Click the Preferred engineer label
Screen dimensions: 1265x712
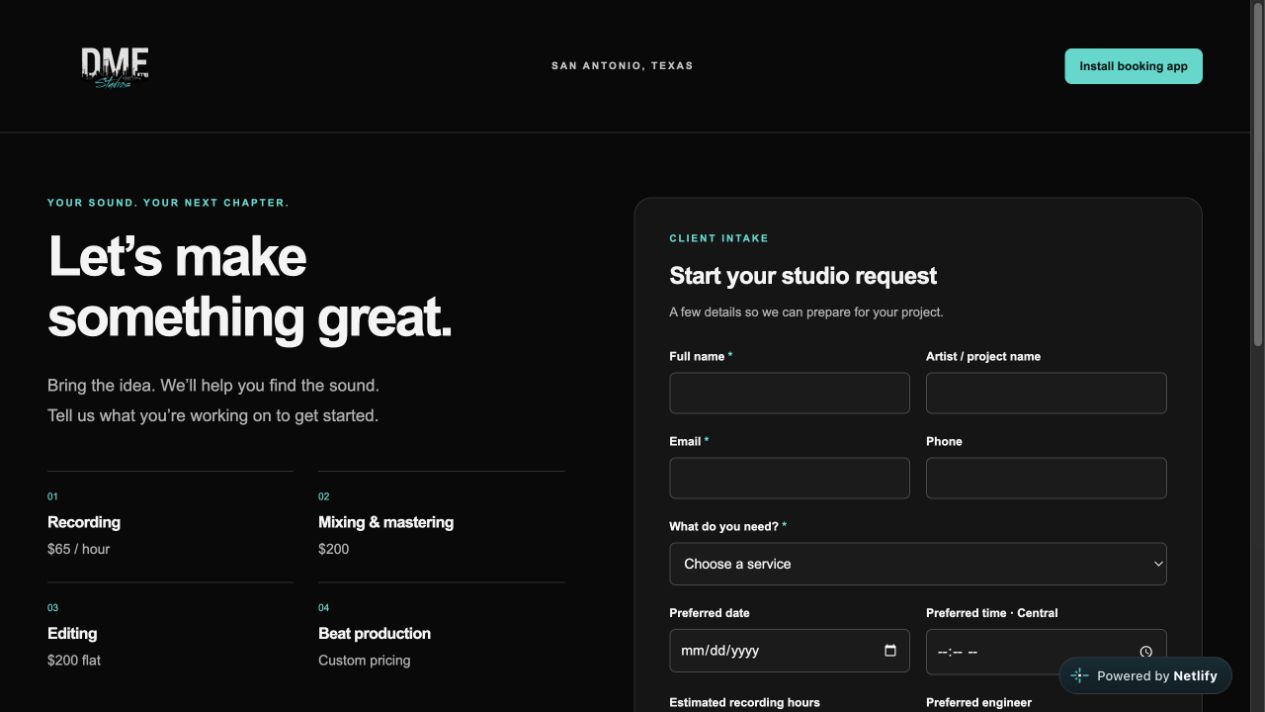(x=979, y=703)
